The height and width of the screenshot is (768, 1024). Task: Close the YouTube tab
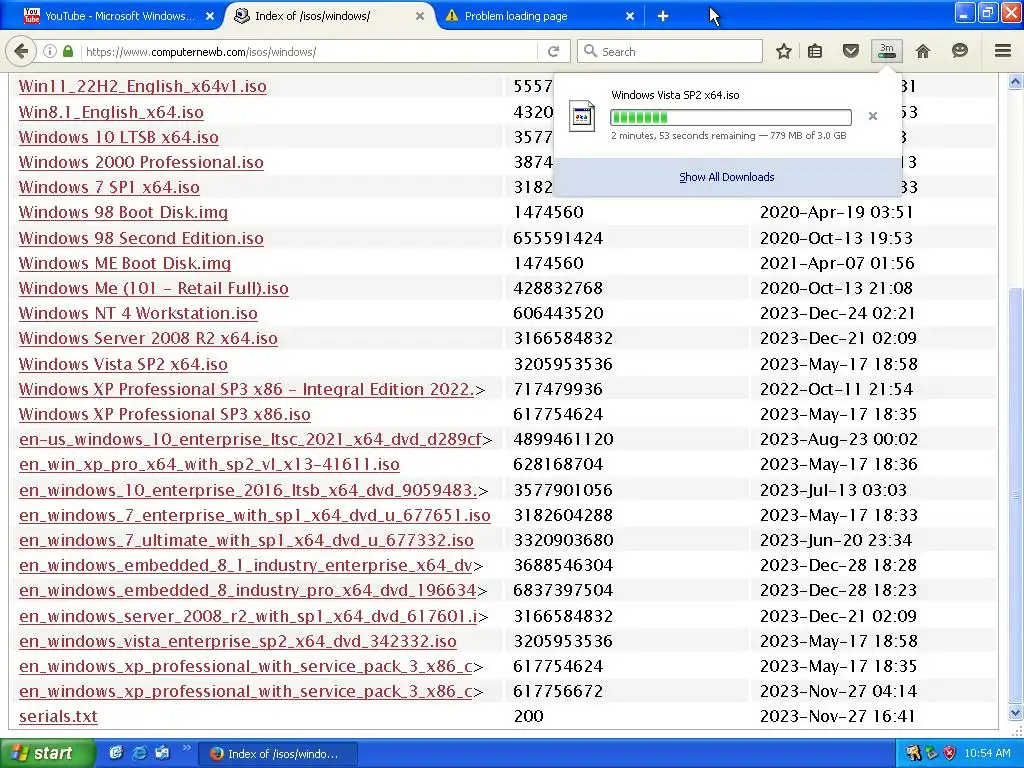click(210, 16)
